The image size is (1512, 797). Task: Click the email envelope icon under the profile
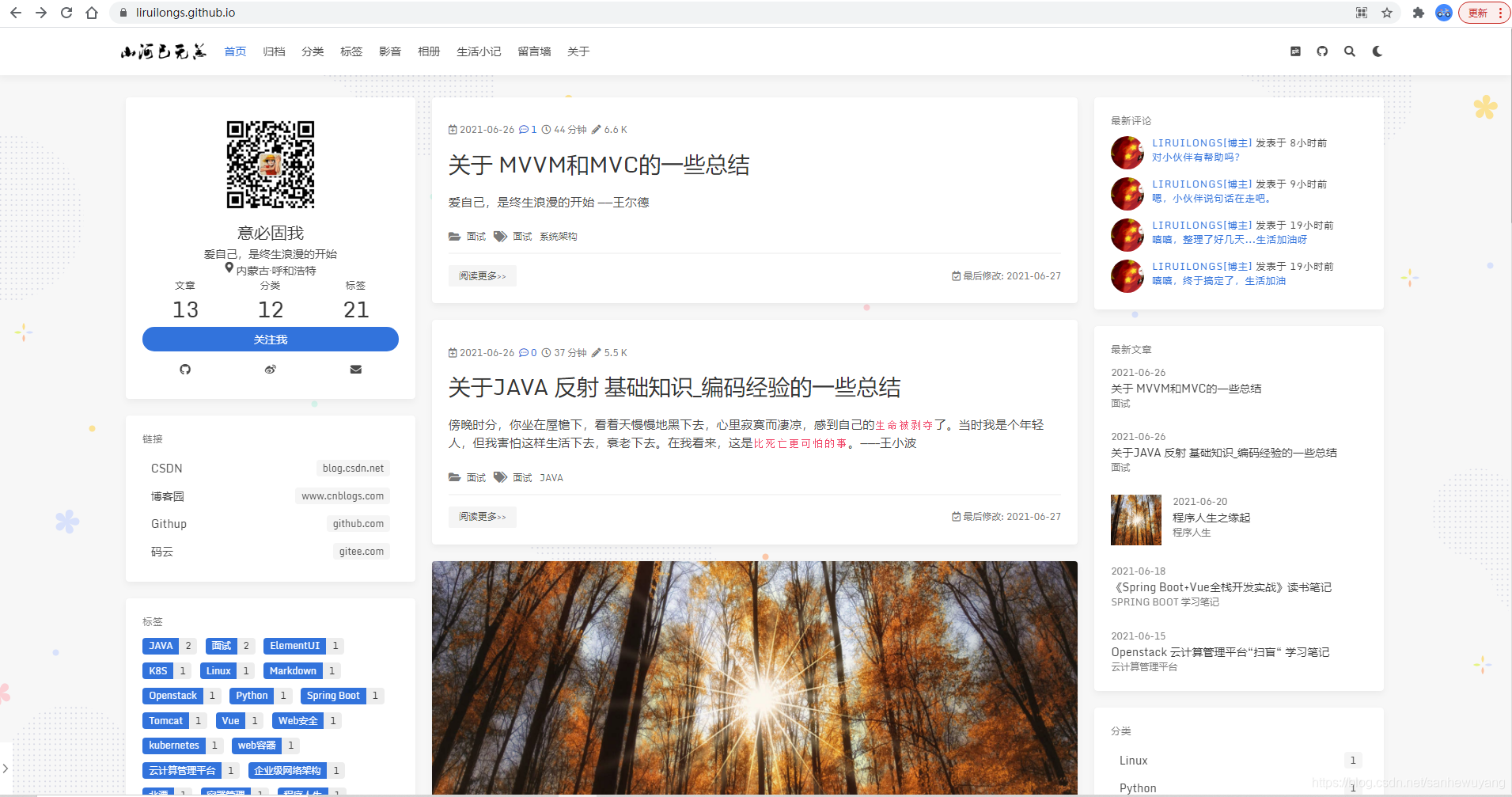click(355, 369)
